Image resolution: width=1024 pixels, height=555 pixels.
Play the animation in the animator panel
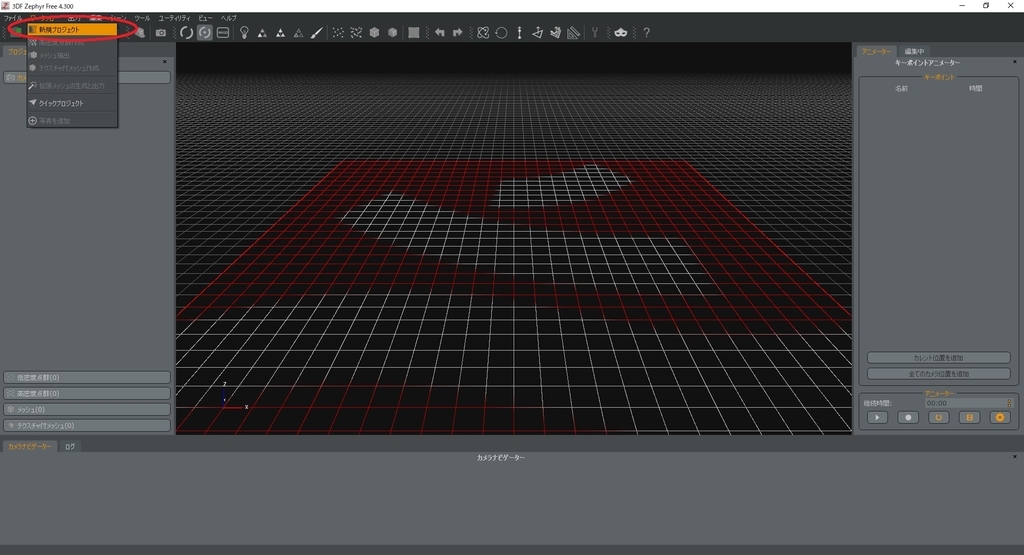tap(877, 417)
